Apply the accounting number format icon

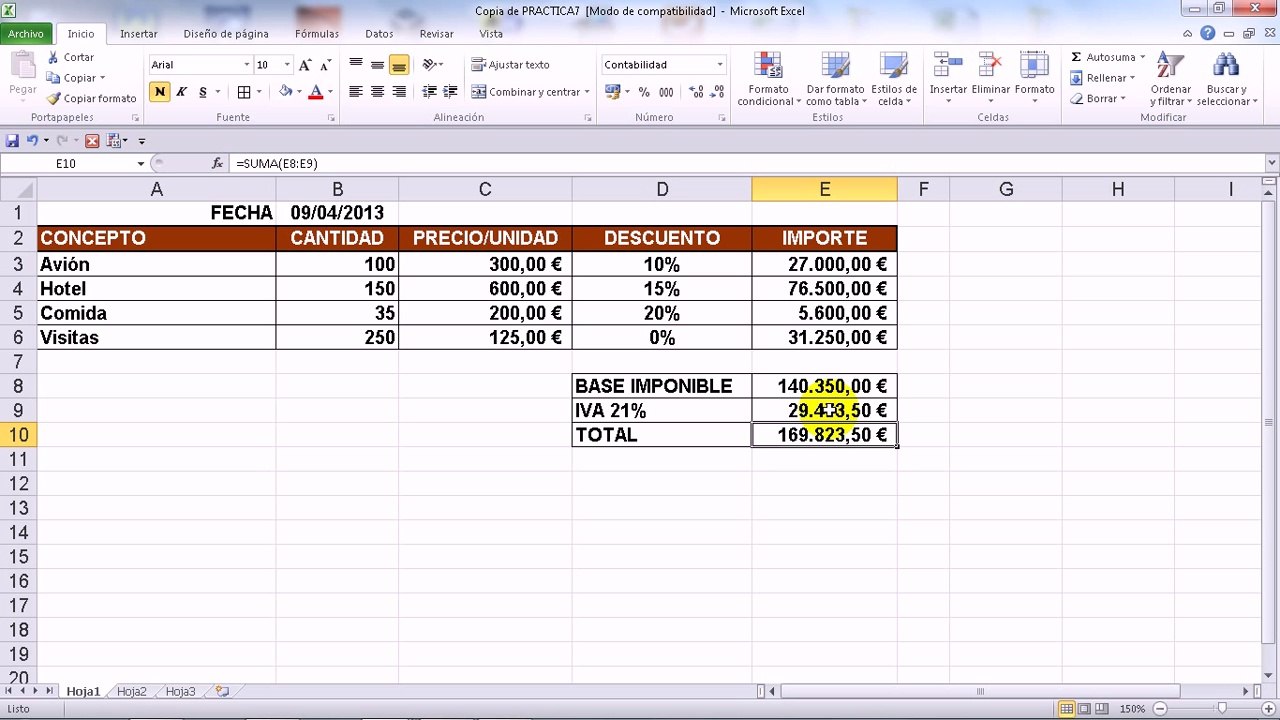[612, 92]
